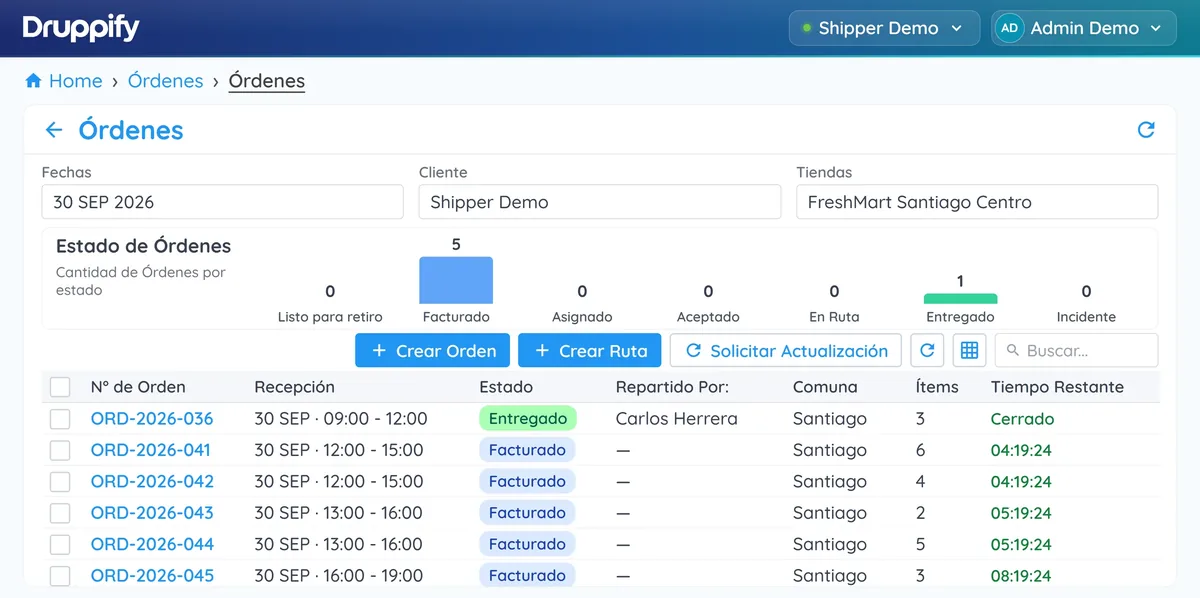The height and width of the screenshot is (598, 1200).
Task: Check the box for order ORD-2026-045
Action: (60, 576)
